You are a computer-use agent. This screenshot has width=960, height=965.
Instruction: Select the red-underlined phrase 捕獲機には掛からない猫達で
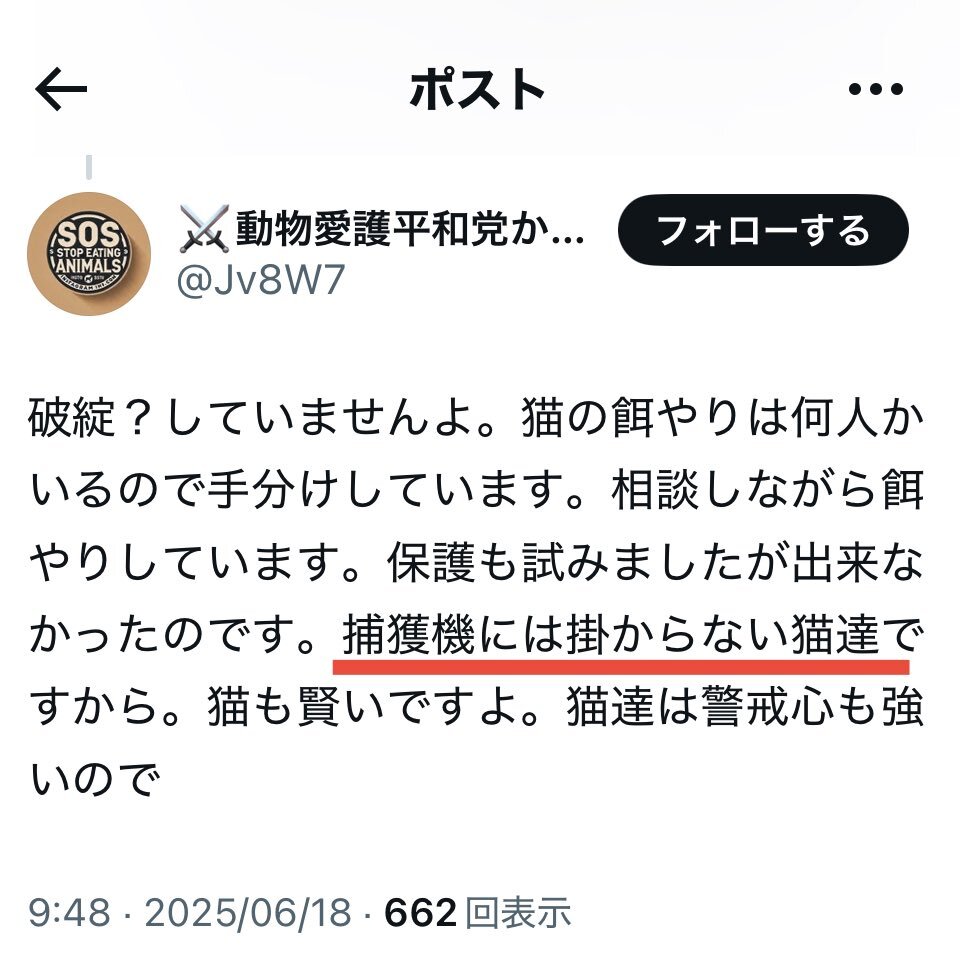pyautogui.click(x=633, y=635)
